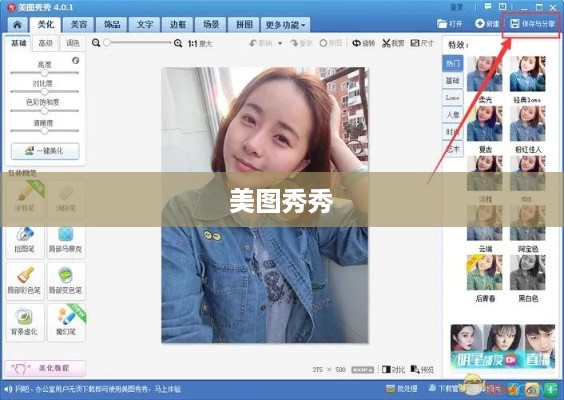Click the 亮度 brightness slider handle

tap(44, 73)
